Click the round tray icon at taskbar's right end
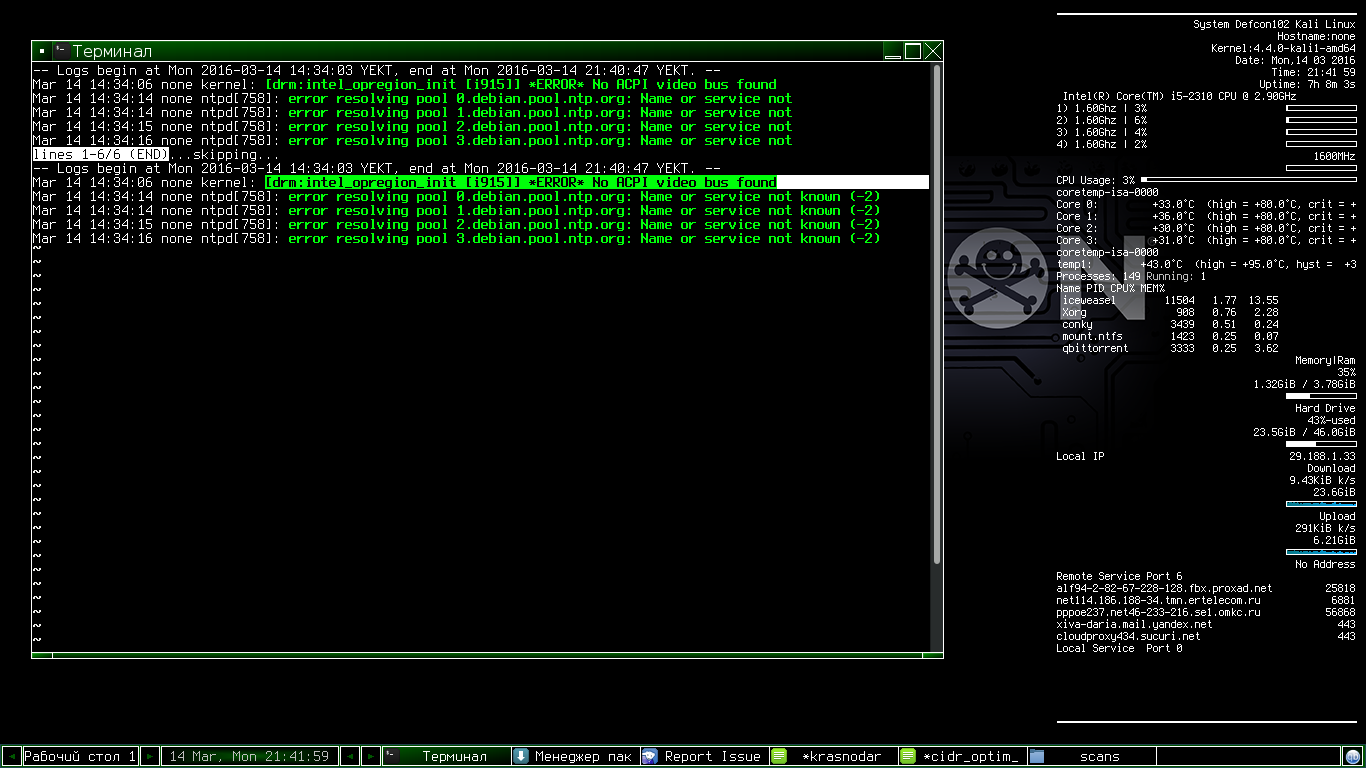1366x768 pixels. coord(1353,757)
